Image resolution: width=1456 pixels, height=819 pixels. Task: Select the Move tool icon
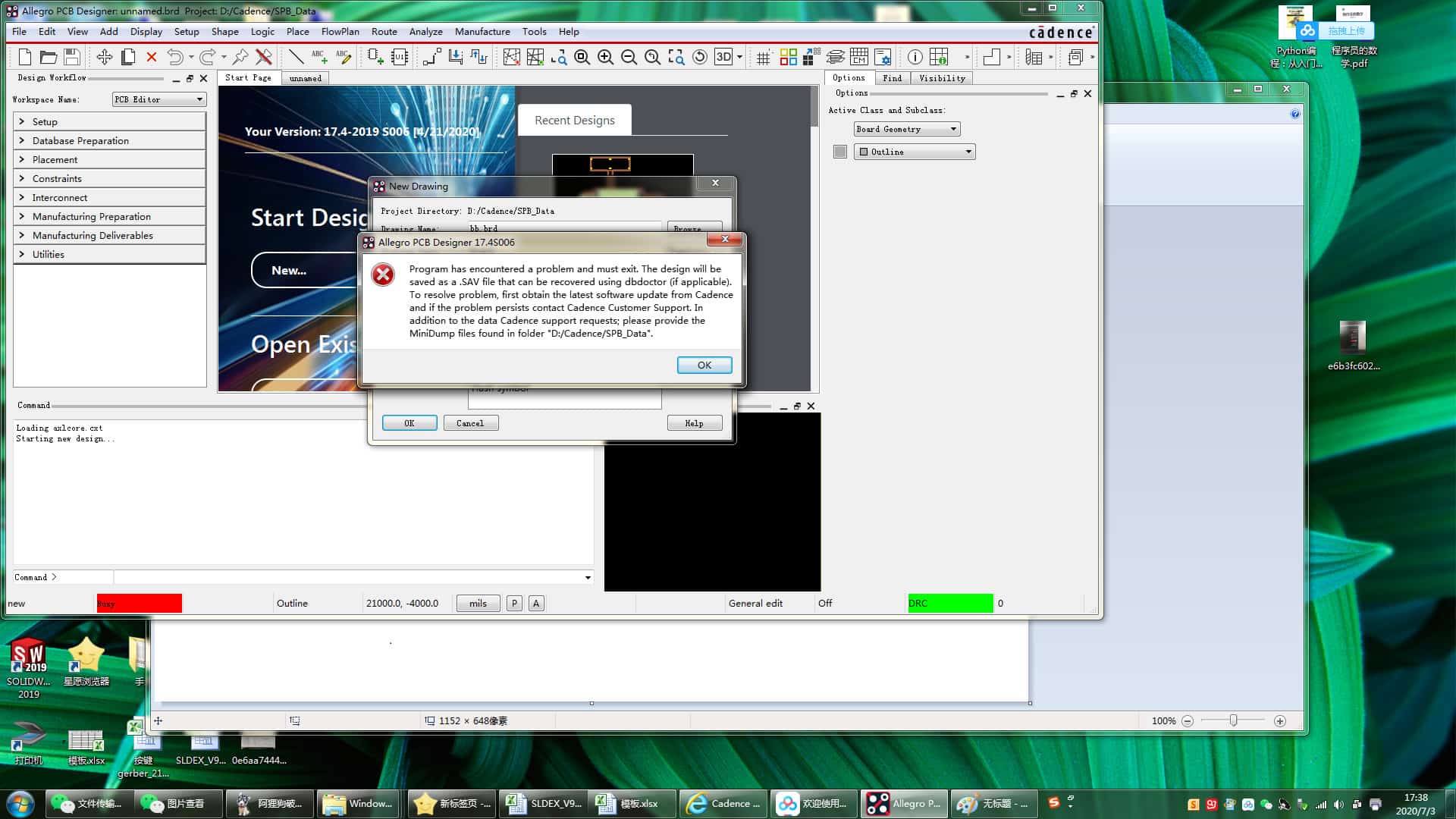(105, 57)
